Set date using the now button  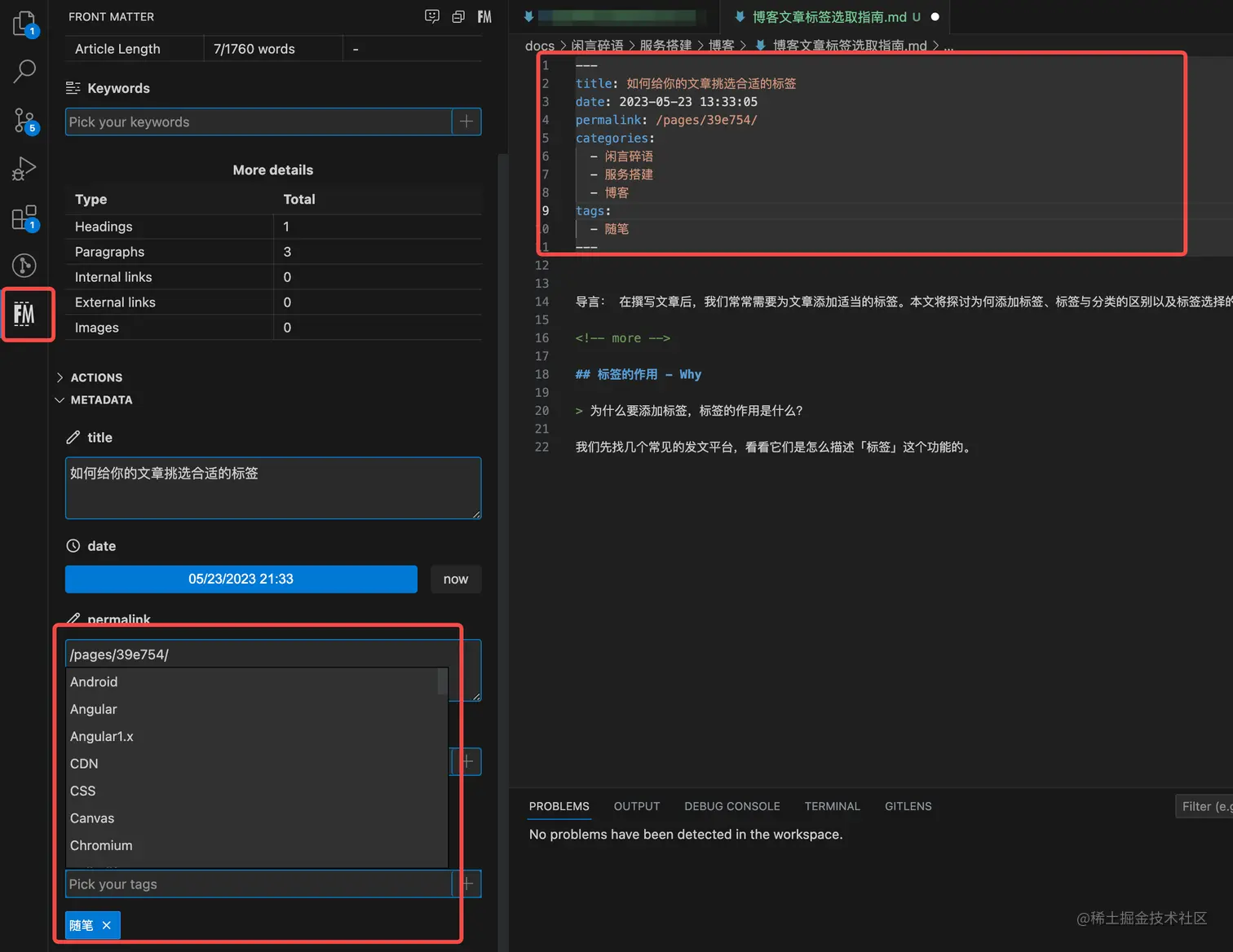tap(456, 579)
